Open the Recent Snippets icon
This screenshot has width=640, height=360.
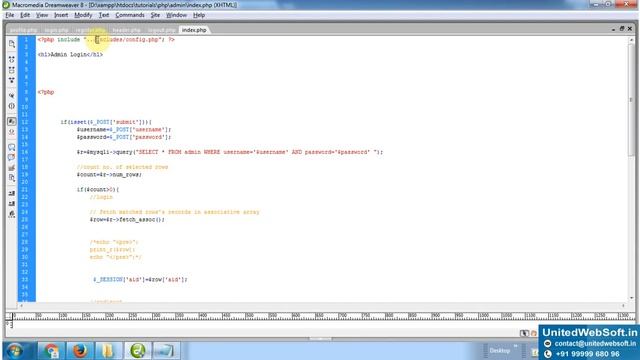coord(11,178)
